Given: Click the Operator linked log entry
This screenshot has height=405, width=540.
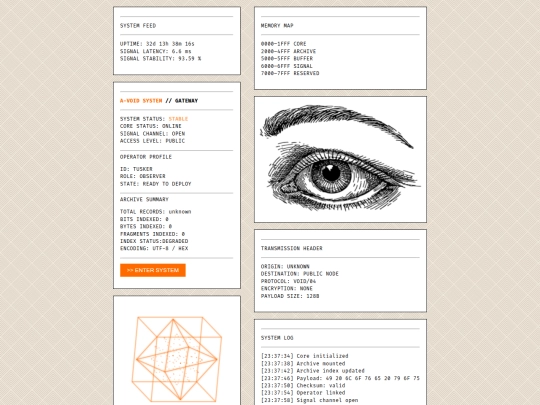Looking at the screenshot, I should (303, 393).
